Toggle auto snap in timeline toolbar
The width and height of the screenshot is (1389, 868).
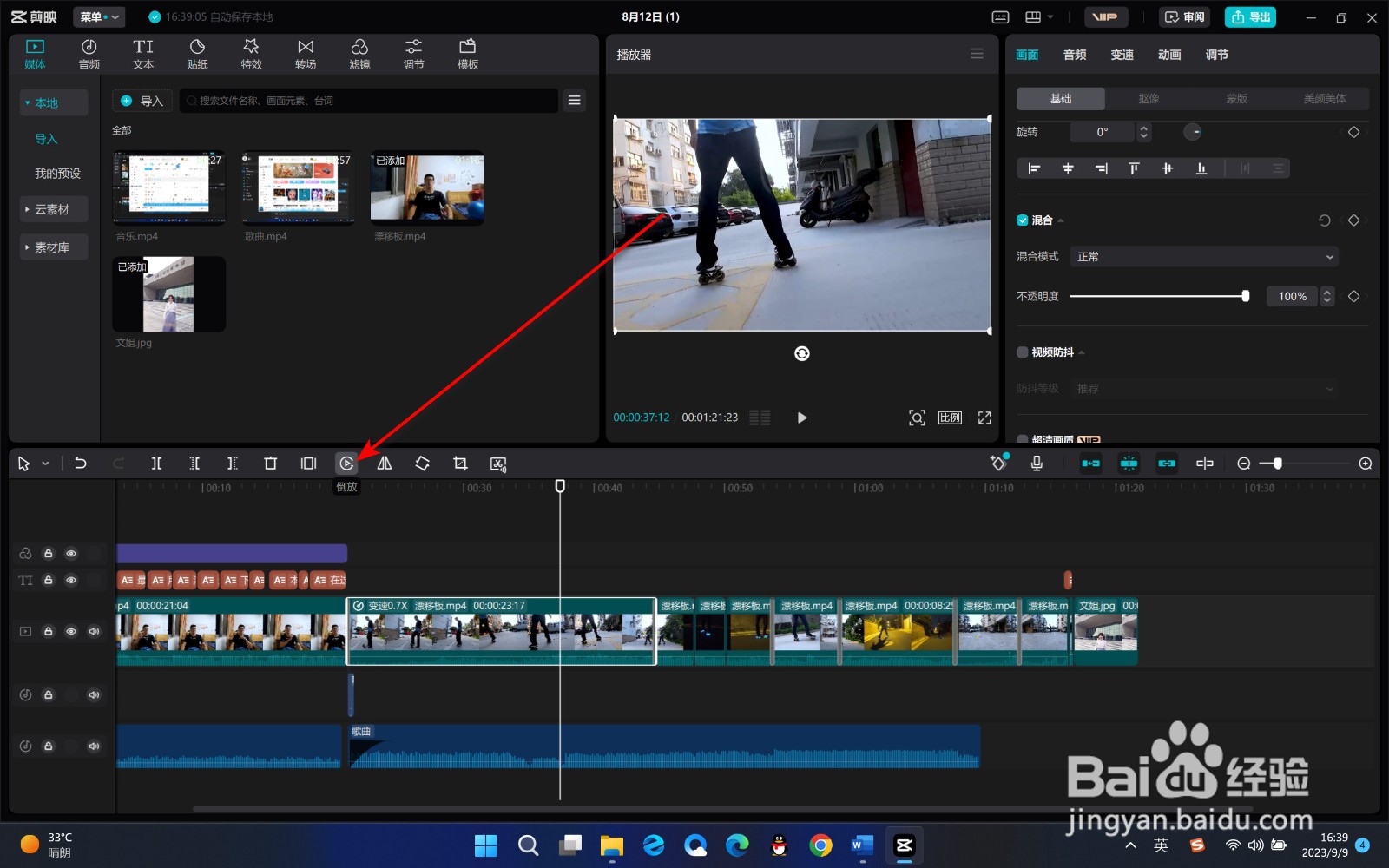(1129, 464)
